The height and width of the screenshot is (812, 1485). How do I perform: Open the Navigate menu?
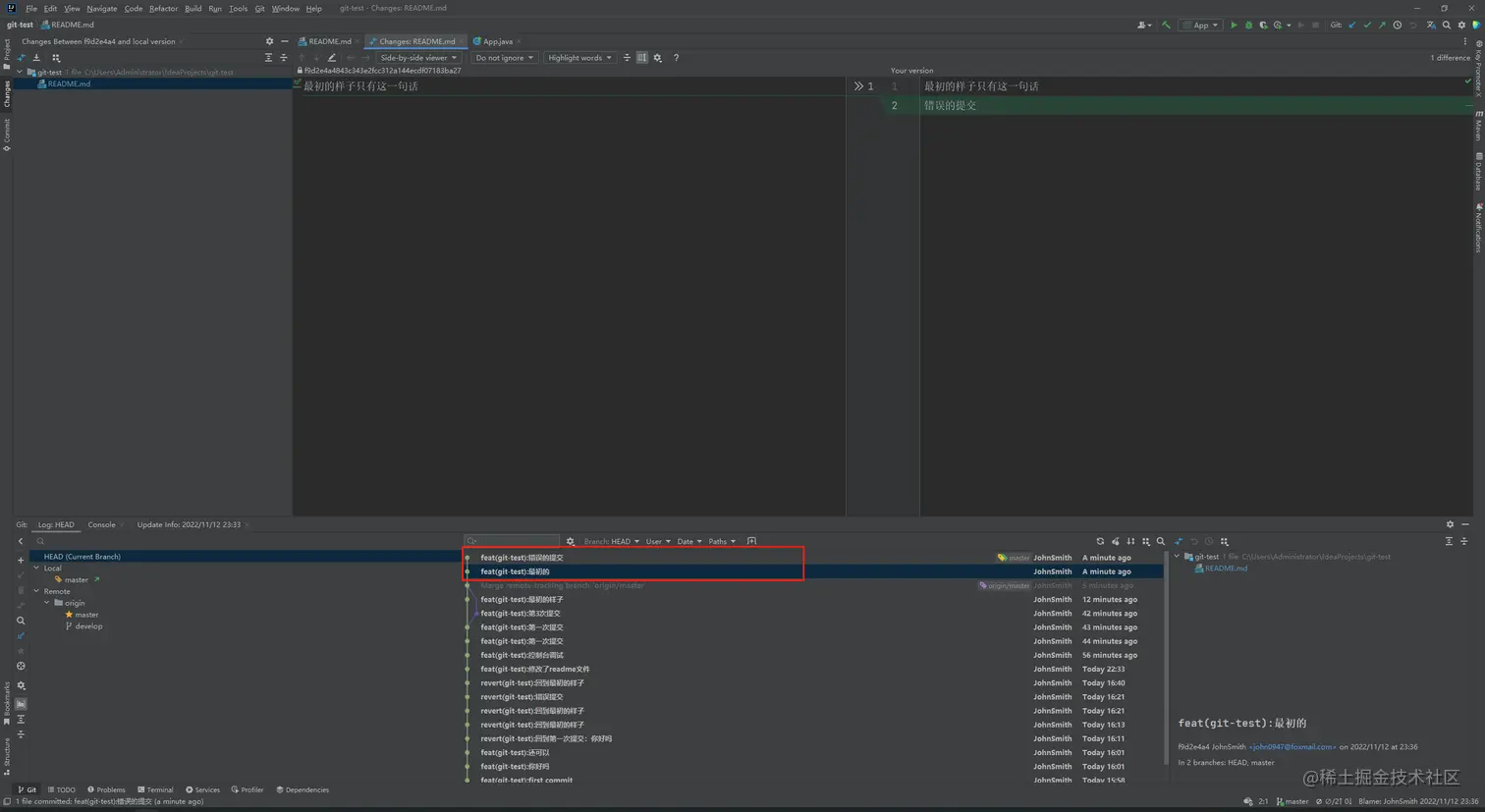point(101,8)
